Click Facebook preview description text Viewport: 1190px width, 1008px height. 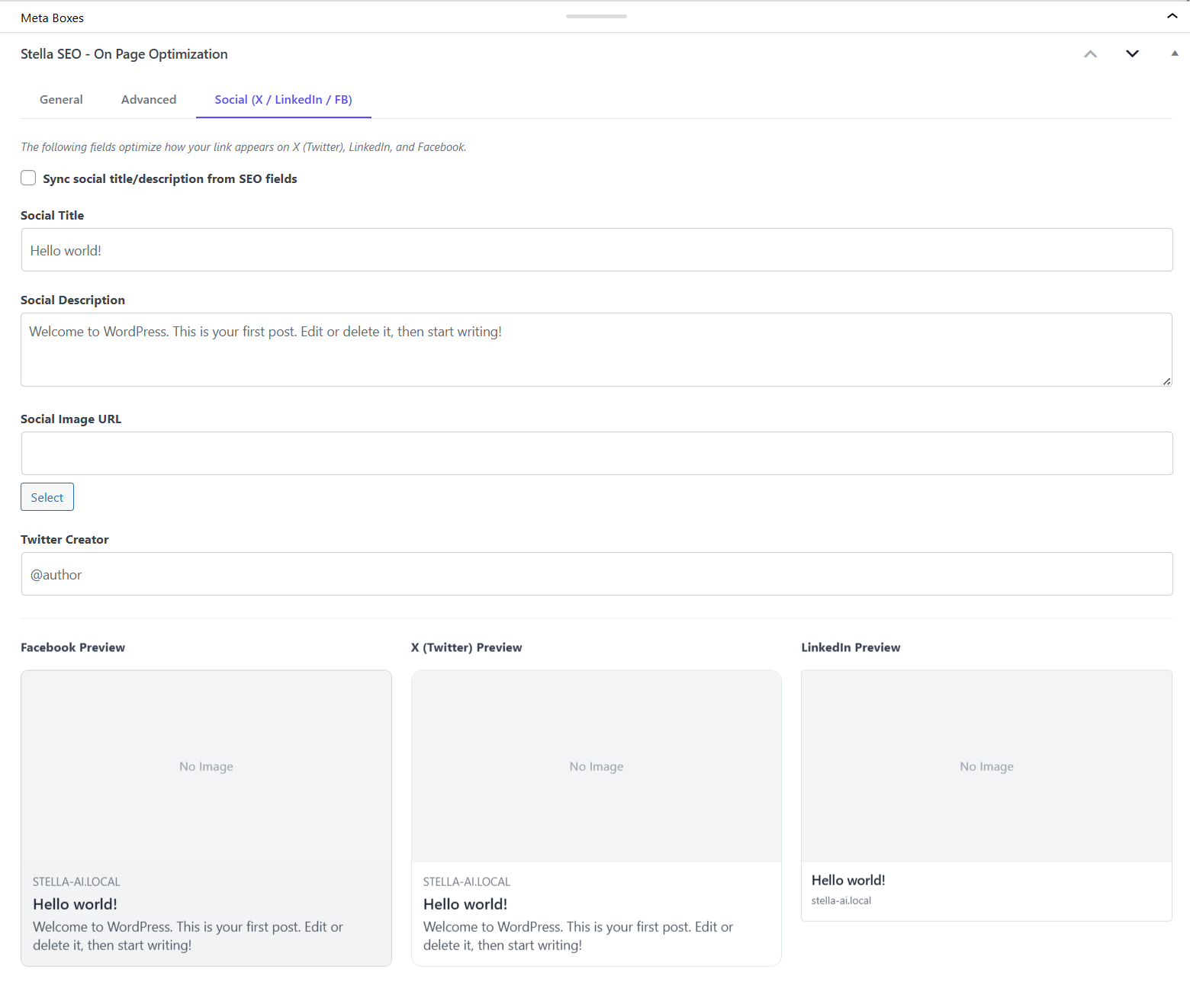[188, 936]
